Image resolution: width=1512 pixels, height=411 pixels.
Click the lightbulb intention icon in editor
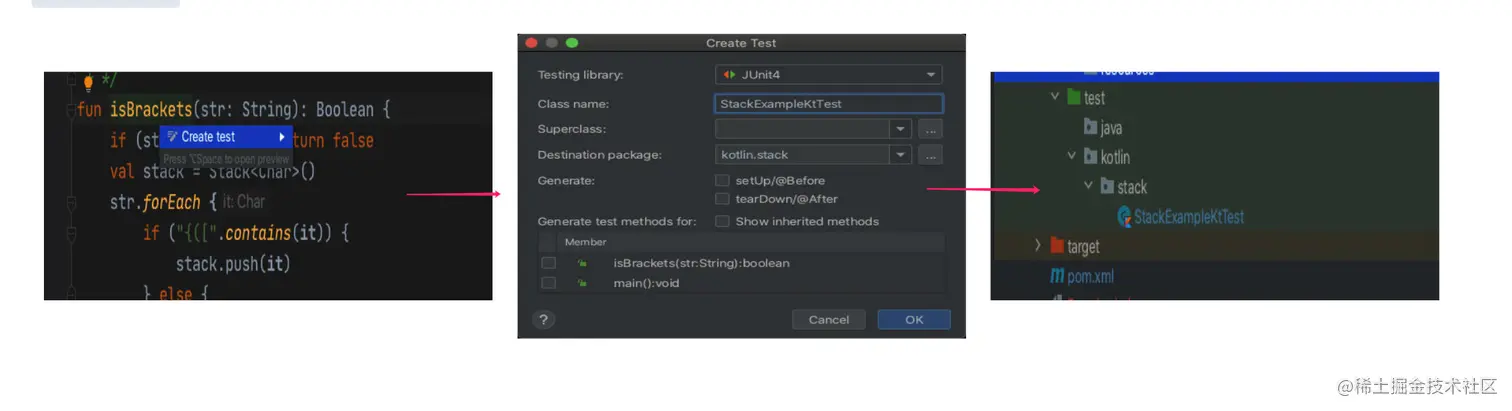click(88, 82)
